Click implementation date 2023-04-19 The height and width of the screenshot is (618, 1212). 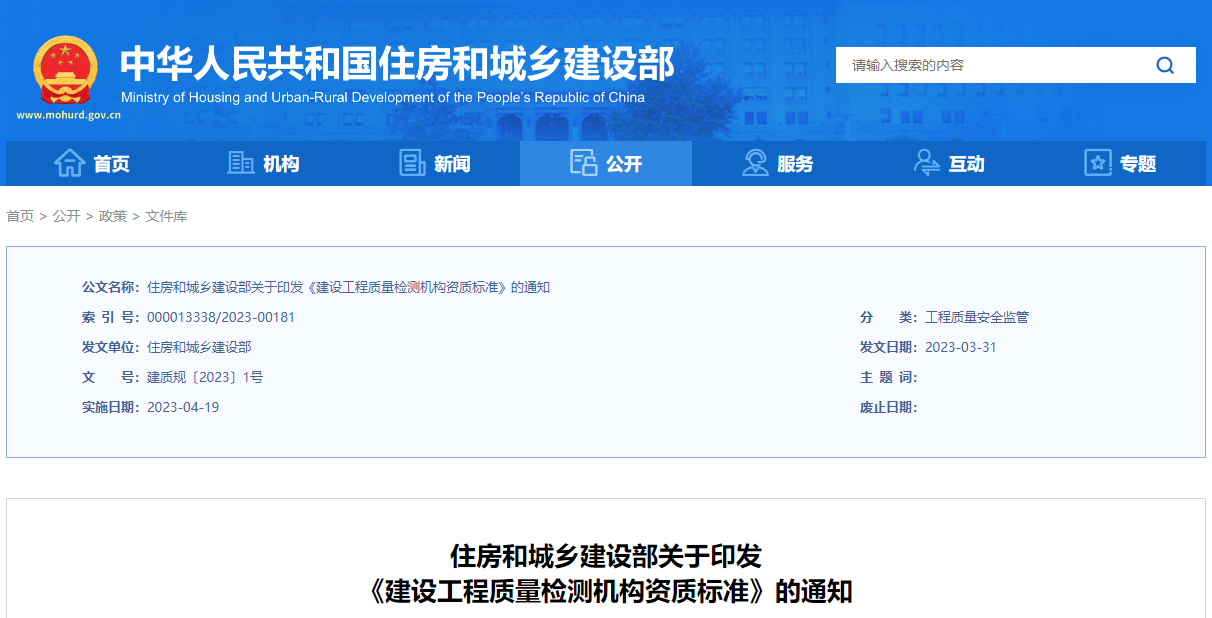click(x=183, y=407)
